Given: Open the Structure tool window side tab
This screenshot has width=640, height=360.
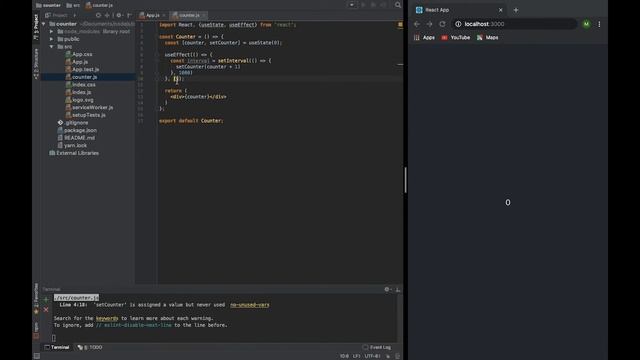Looking at the screenshot, I should pyautogui.click(x=36, y=63).
